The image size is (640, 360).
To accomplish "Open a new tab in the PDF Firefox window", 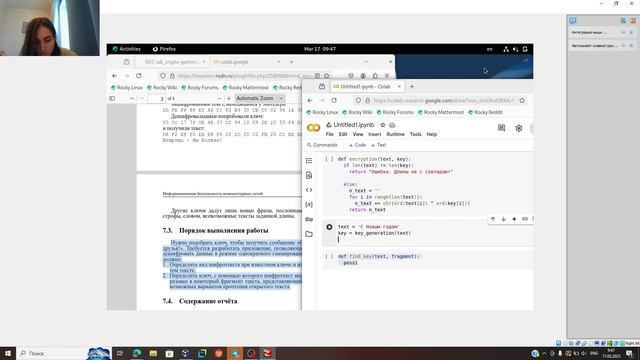I will (x=291, y=62).
